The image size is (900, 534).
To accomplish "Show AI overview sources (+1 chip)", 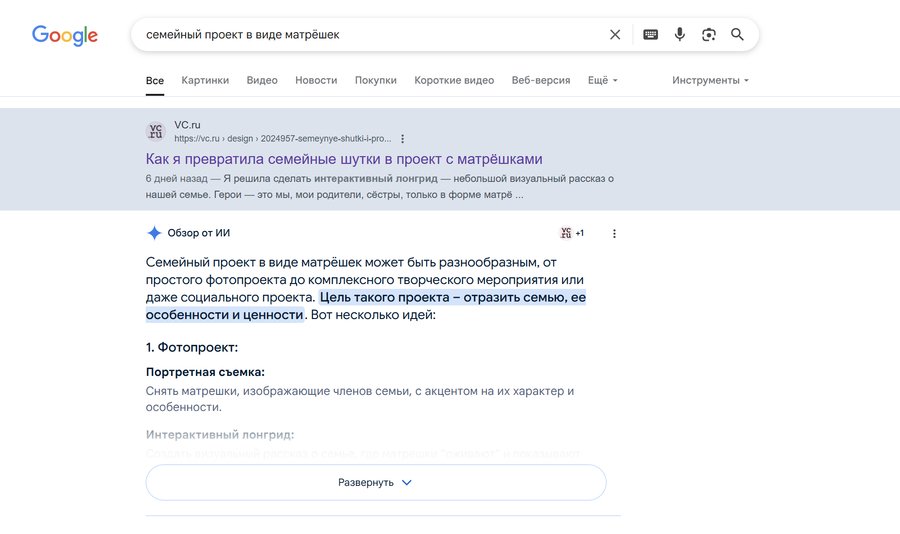I will click(572, 233).
